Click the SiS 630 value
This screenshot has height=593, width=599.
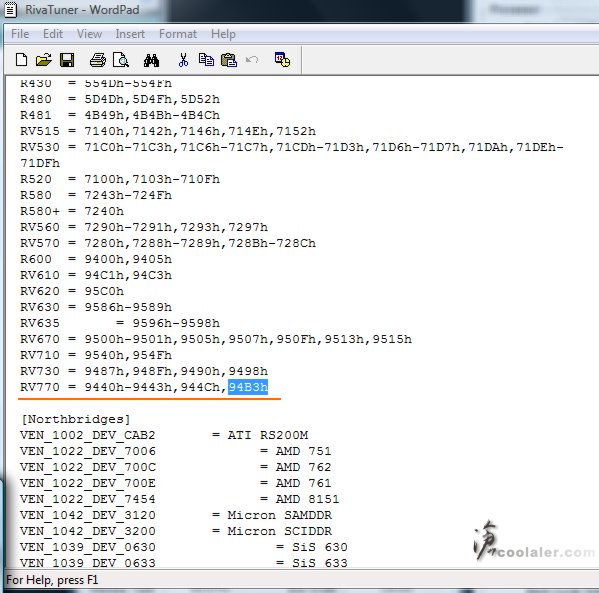[320, 548]
